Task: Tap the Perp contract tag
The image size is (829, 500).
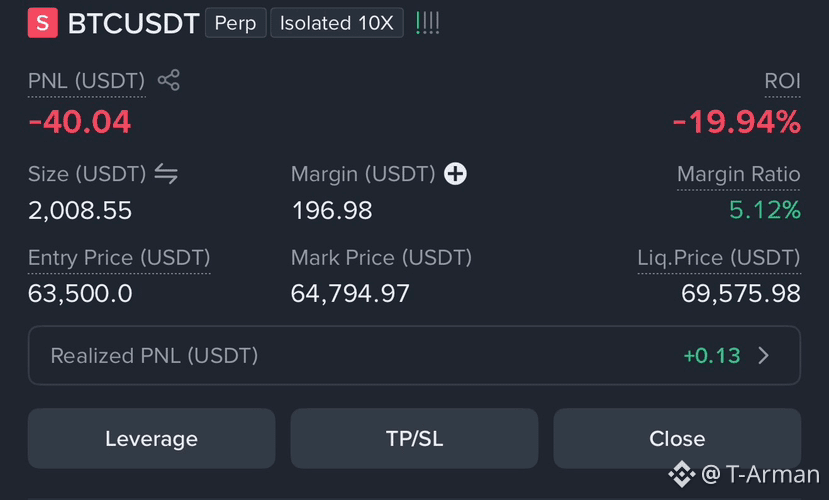Action: point(235,23)
